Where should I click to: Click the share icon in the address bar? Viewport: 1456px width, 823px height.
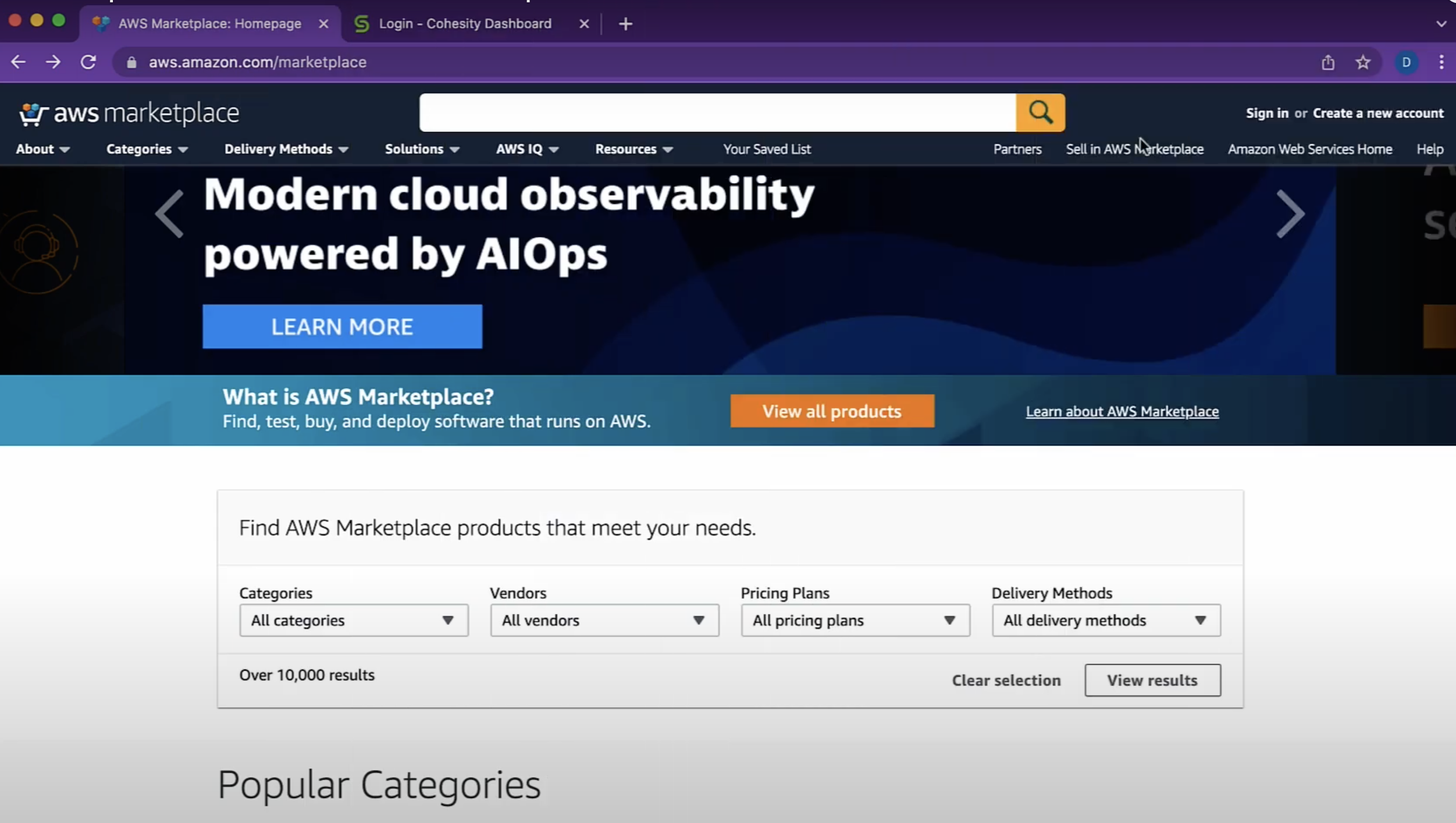[1327, 62]
